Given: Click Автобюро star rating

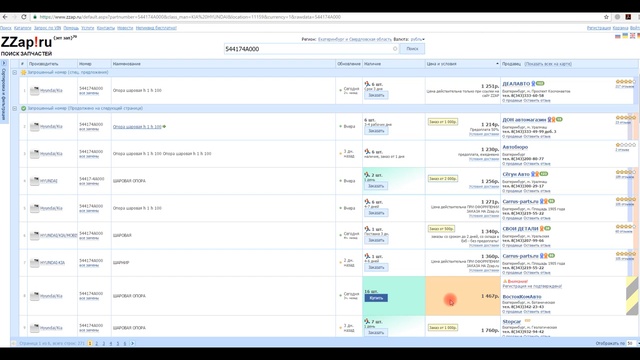Looking at the screenshot, I should point(626,145).
